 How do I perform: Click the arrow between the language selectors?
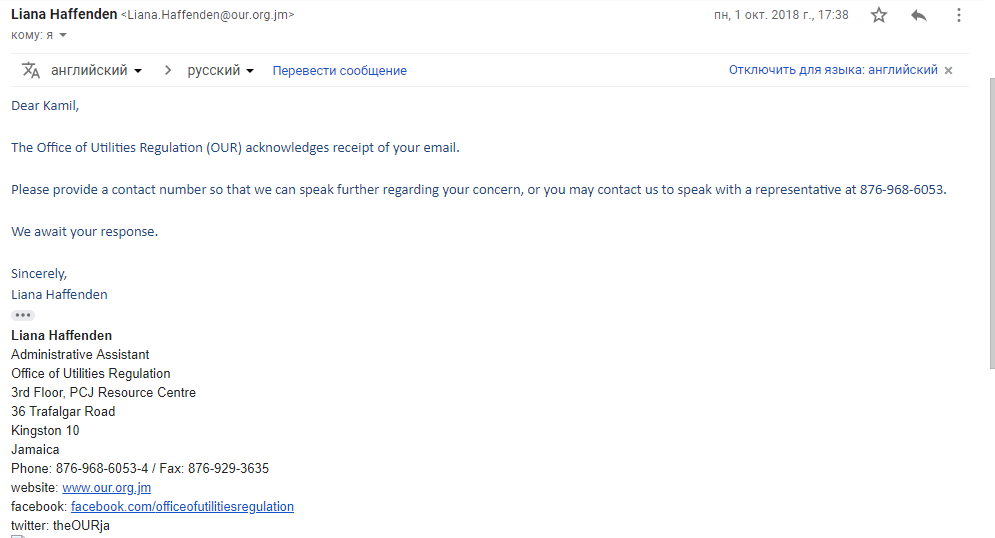point(167,70)
